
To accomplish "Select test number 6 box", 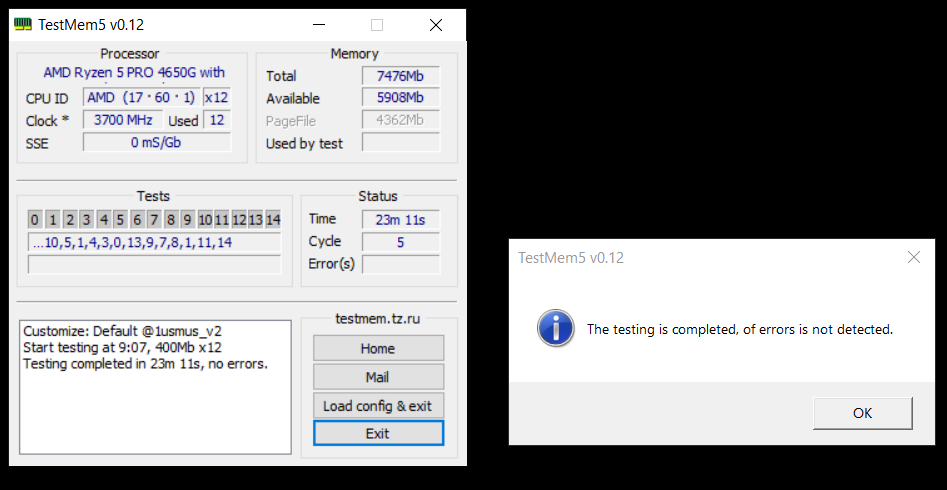I will tap(137, 219).
